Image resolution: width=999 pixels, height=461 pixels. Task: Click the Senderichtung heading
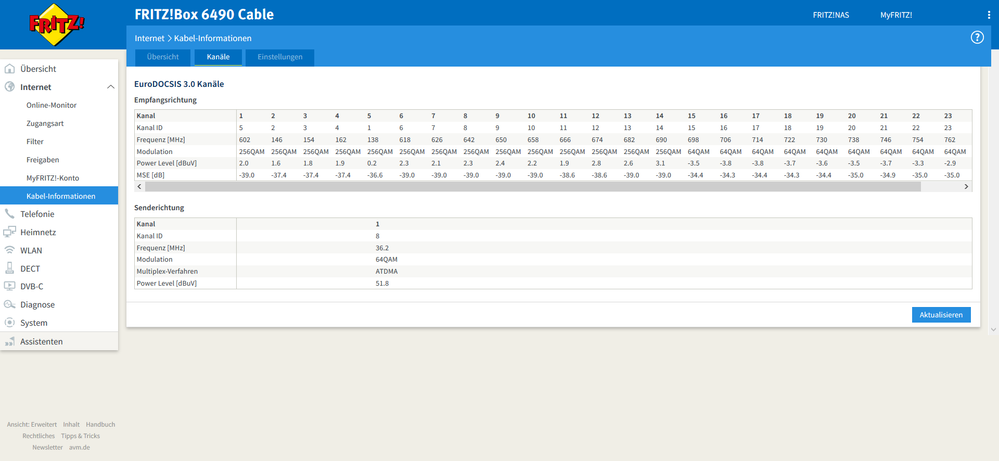(x=159, y=208)
